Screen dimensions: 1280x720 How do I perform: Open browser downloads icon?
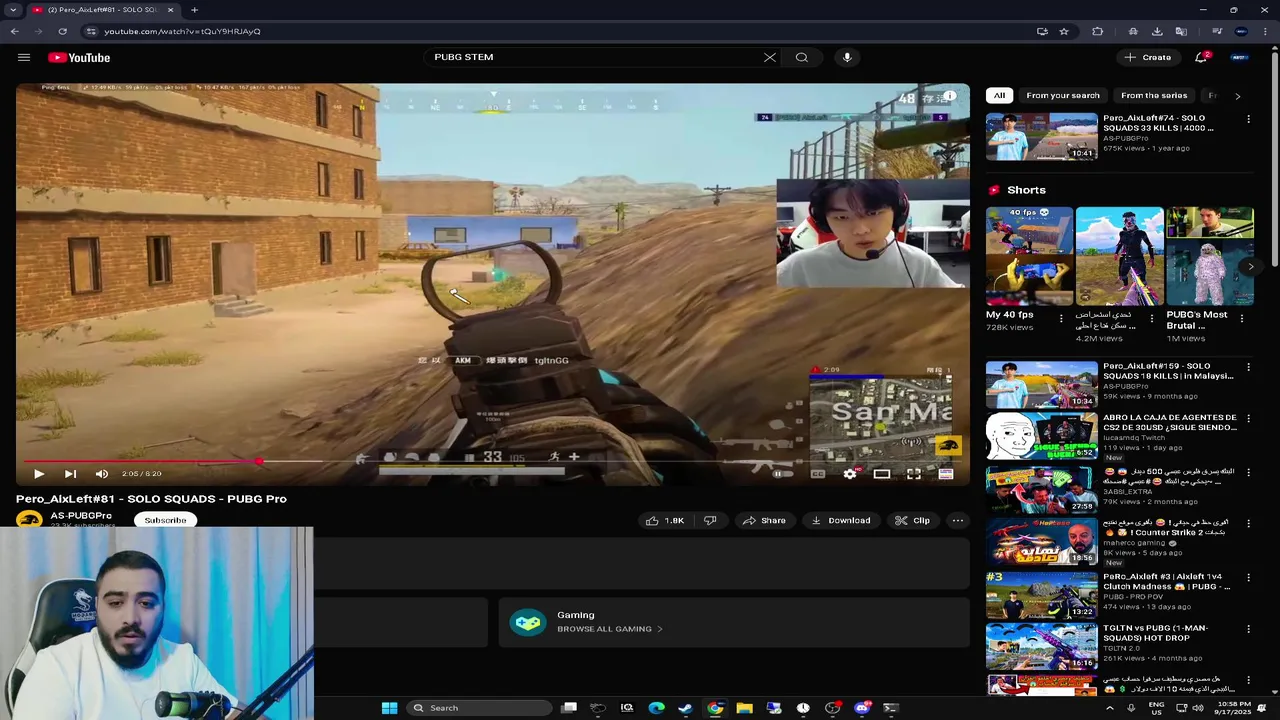click(x=1157, y=31)
